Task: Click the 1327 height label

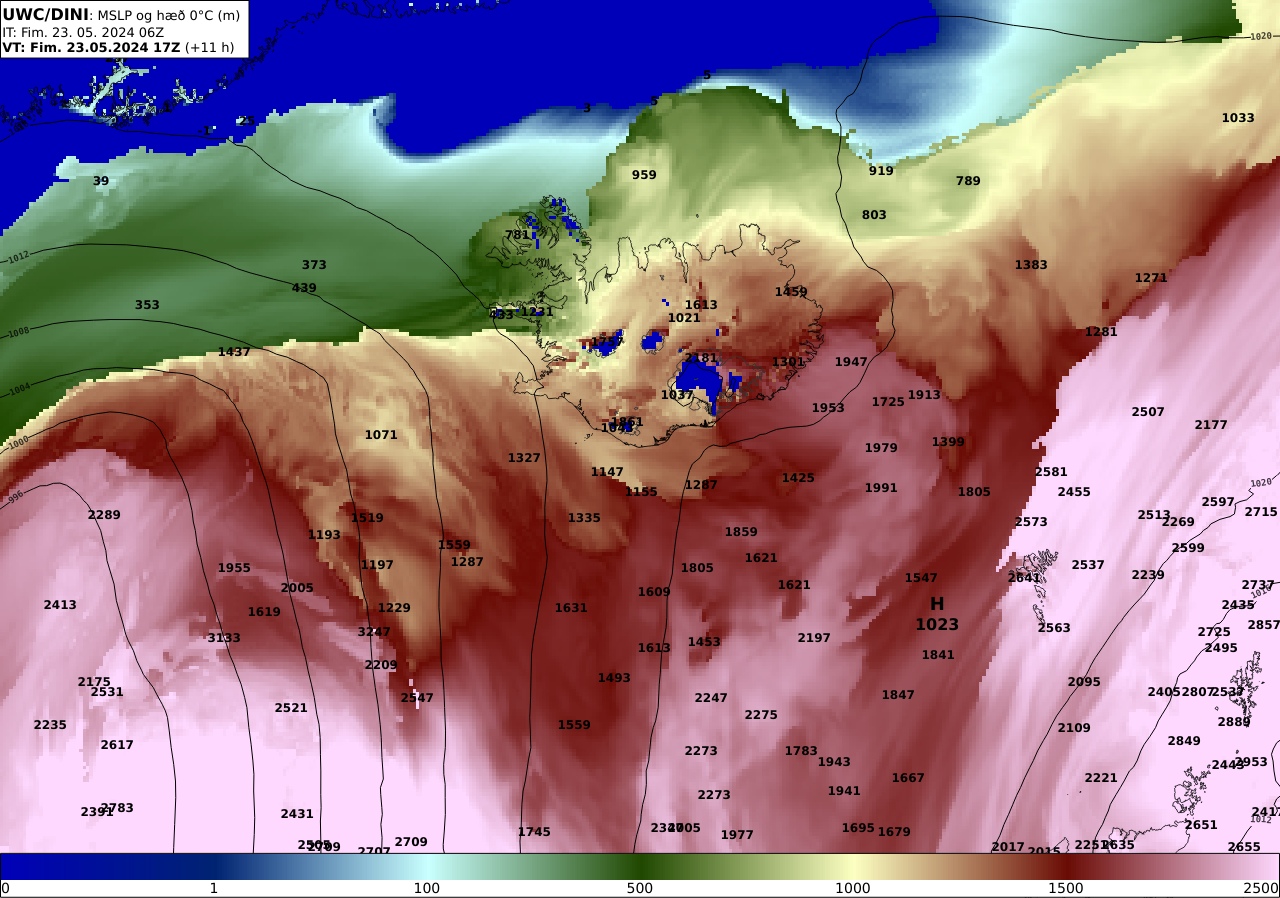Action: click(524, 458)
